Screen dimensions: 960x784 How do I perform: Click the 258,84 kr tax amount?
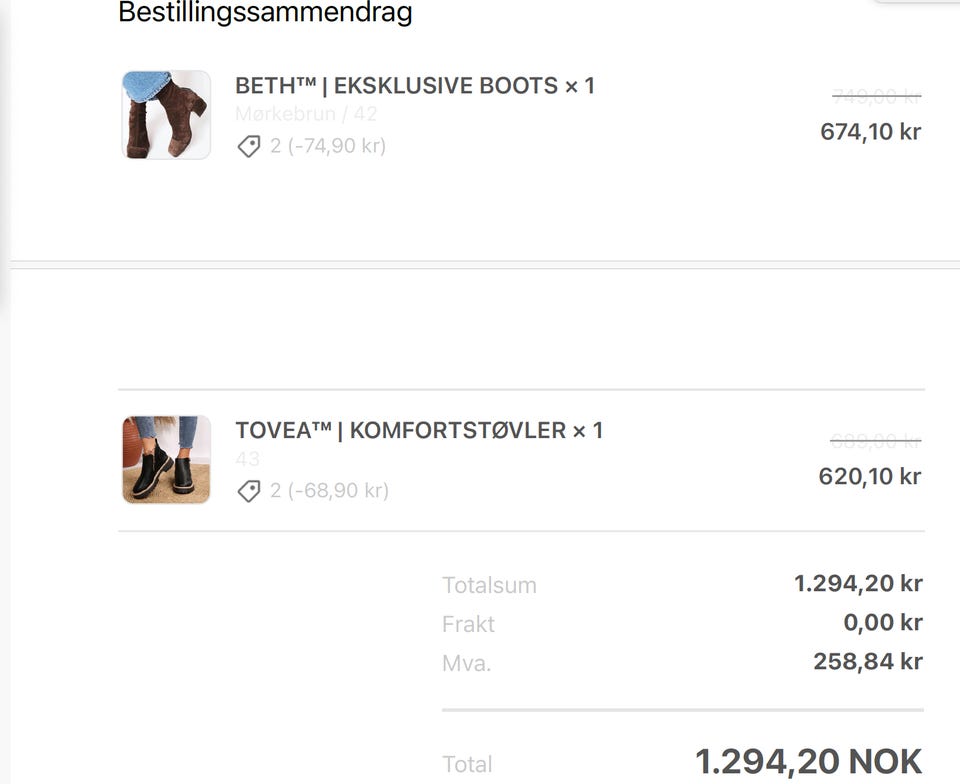(867, 661)
